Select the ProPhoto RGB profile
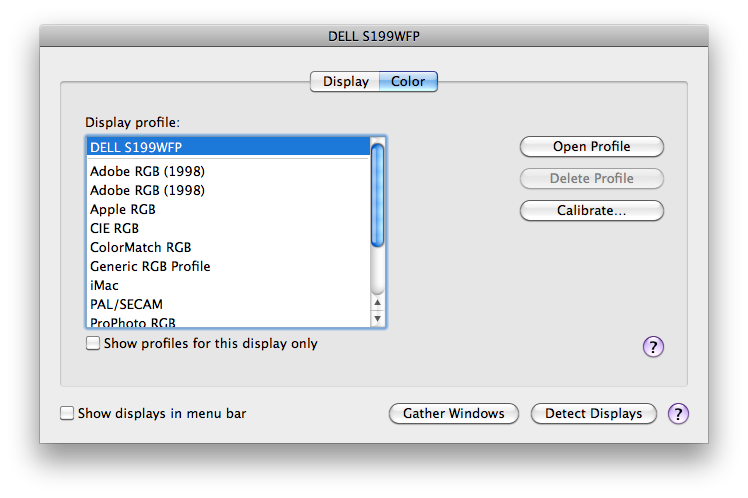The width and height of the screenshot is (748, 498). [229, 322]
